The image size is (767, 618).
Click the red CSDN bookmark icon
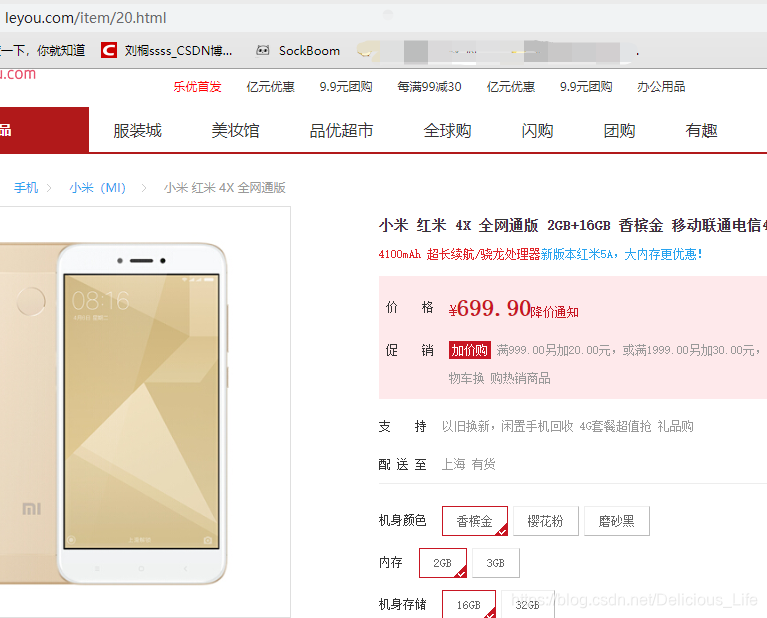(109, 50)
